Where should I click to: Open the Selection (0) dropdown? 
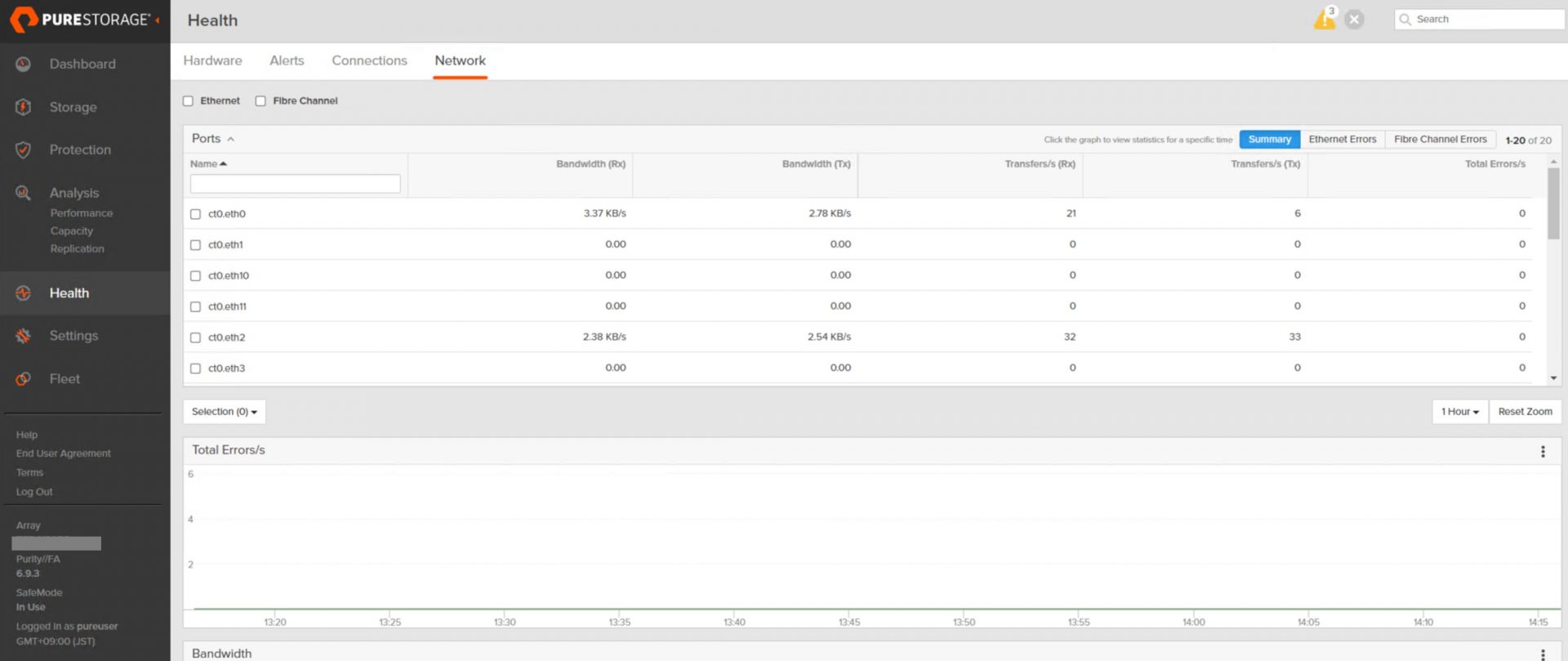point(224,412)
